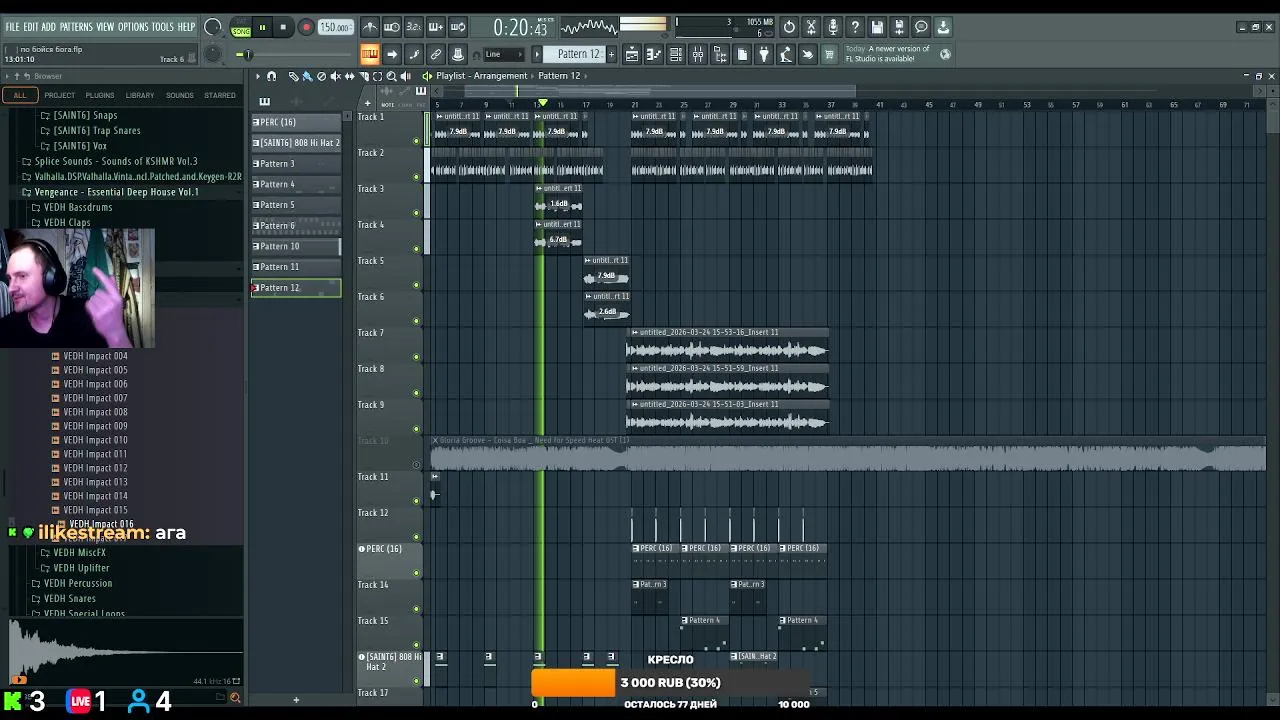Mute Track 1 with its green light
The image size is (1280, 720).
click(x=417, y=141)
